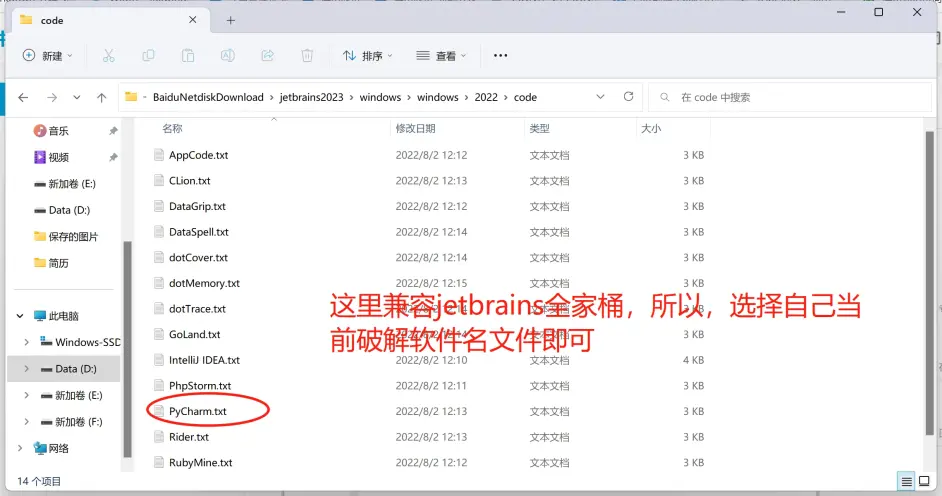Sort by the date modified column header
The height and width of the screenshot is (496, 942).
(x=415, y=129)
